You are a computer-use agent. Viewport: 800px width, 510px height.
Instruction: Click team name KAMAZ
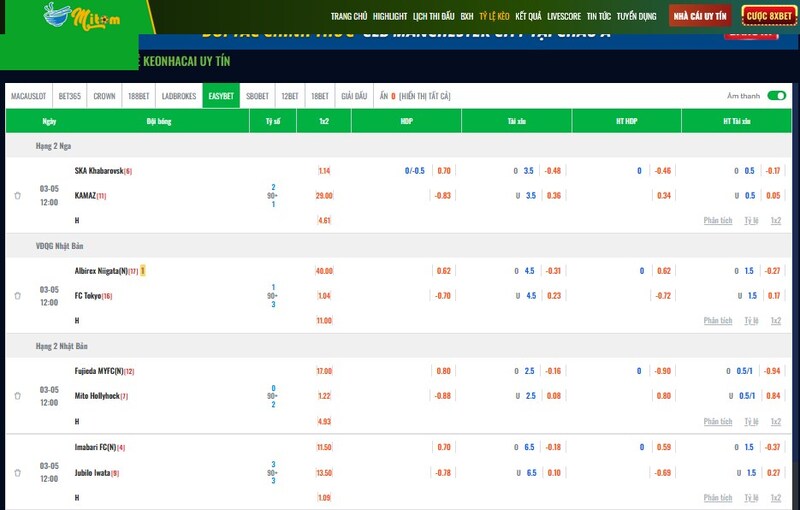85,195
